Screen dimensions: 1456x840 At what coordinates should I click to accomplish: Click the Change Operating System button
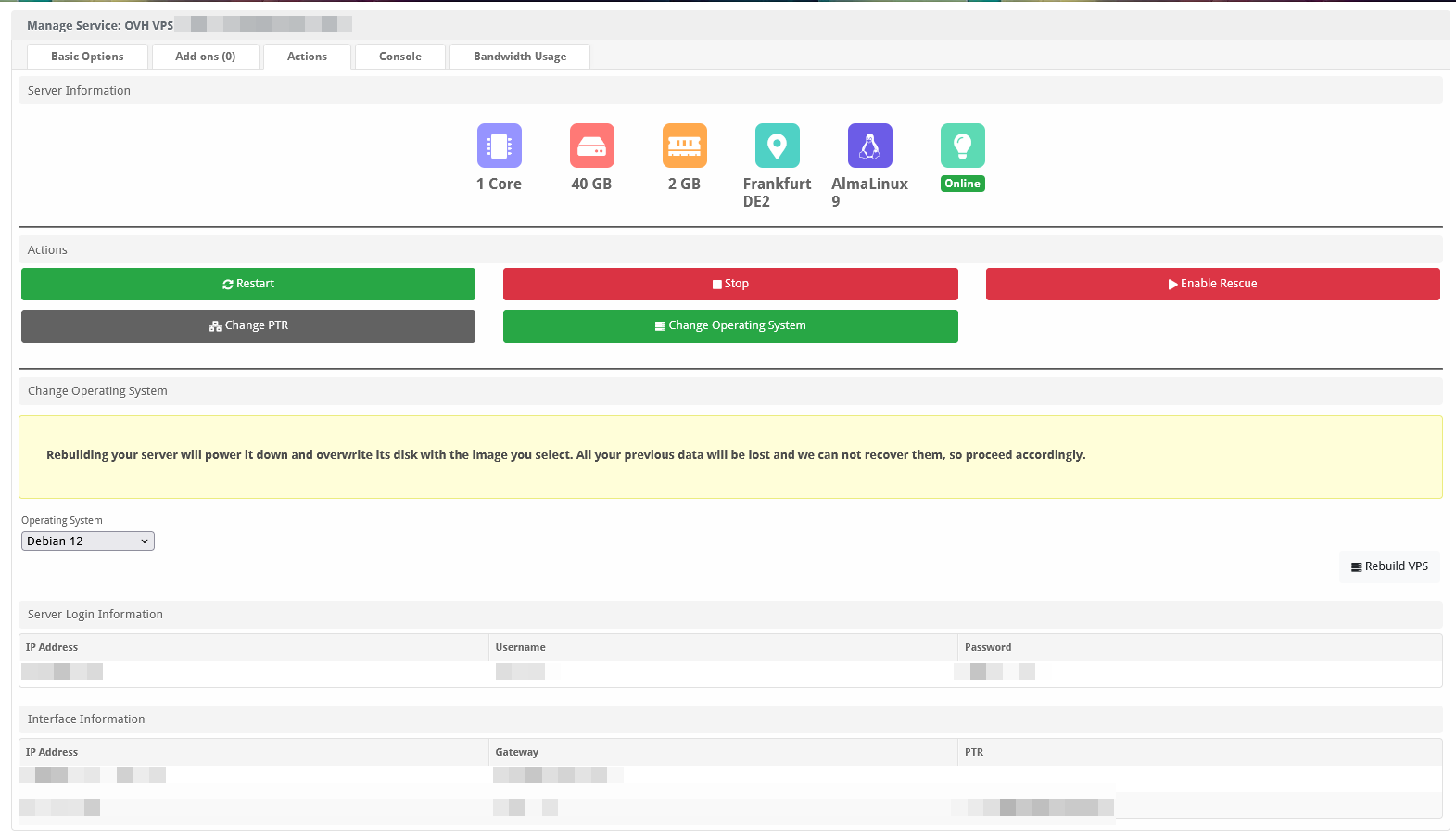click(730, 325)
